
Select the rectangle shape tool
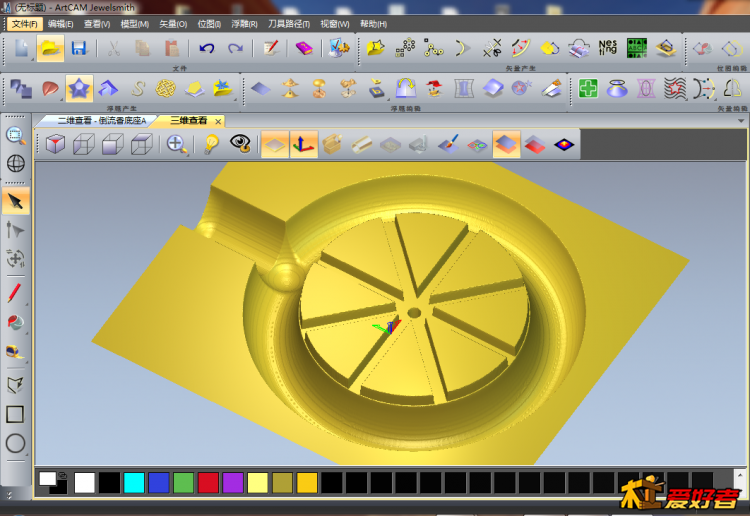click(x=15, y=413)
